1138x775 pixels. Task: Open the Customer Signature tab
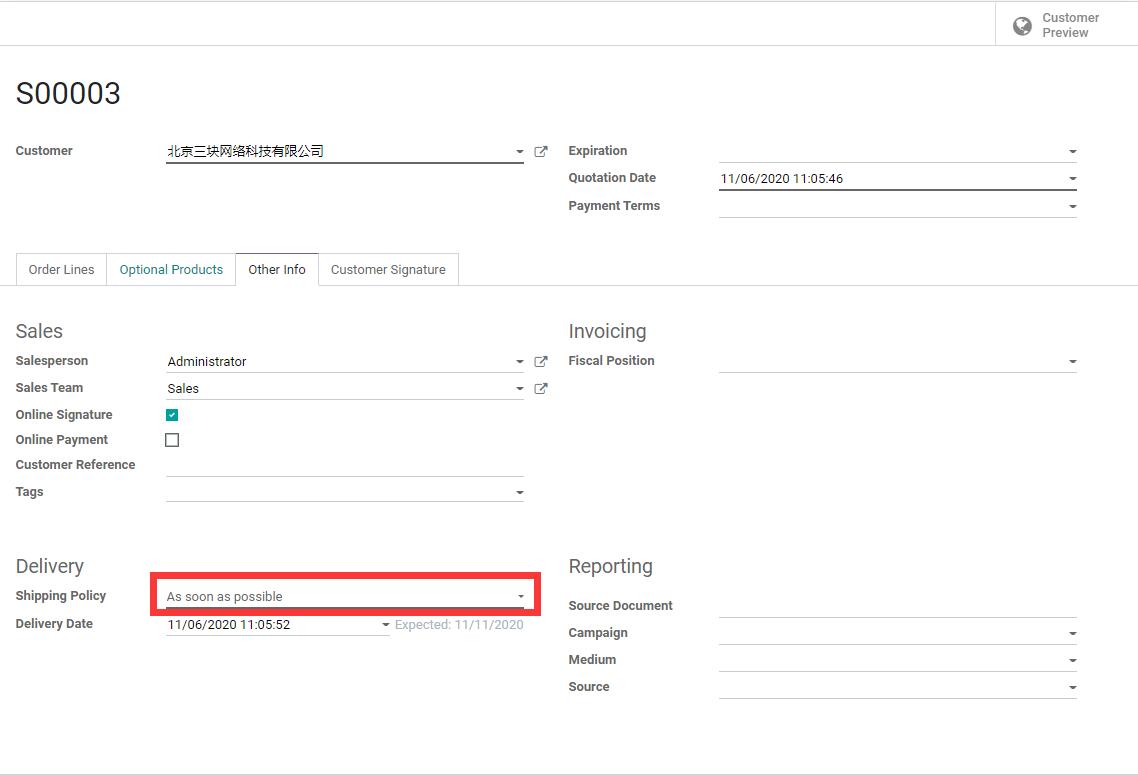pyautogui.click(x=388, y=269)
